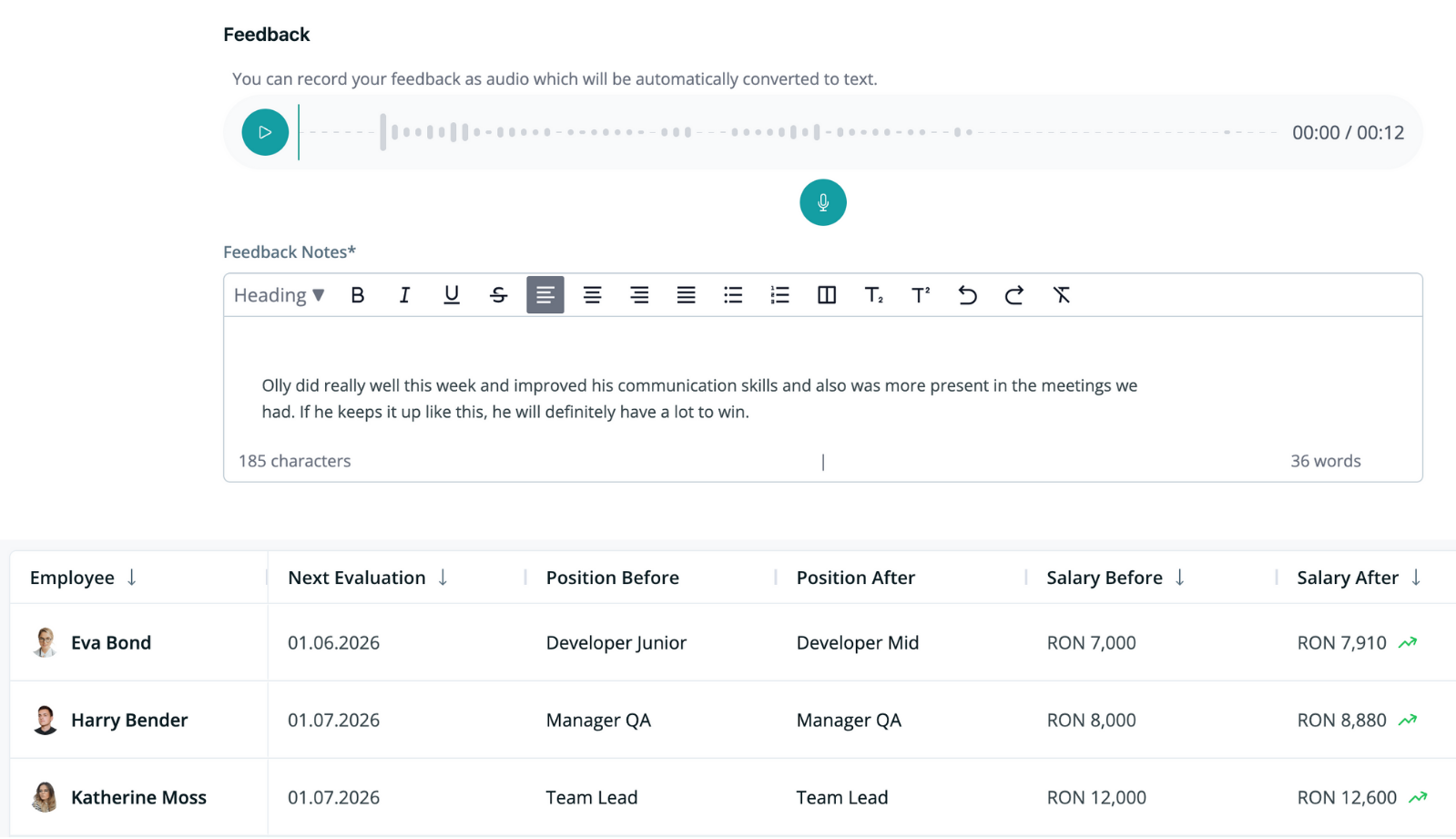Start recording with the microphone button
1456x839 pixels.
(822, 202)
